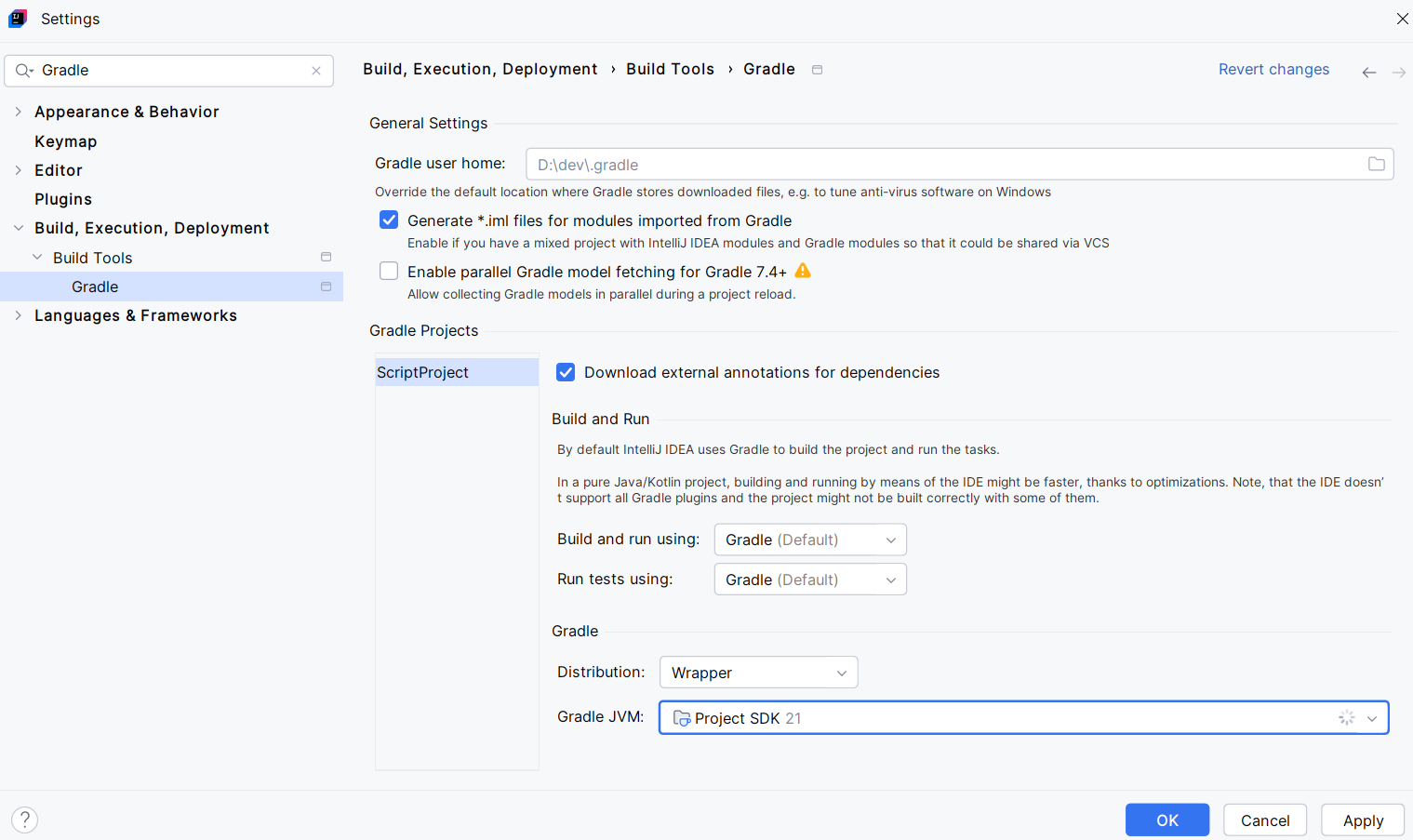Click the warning icon for parallel model fetching

[803, 271]
